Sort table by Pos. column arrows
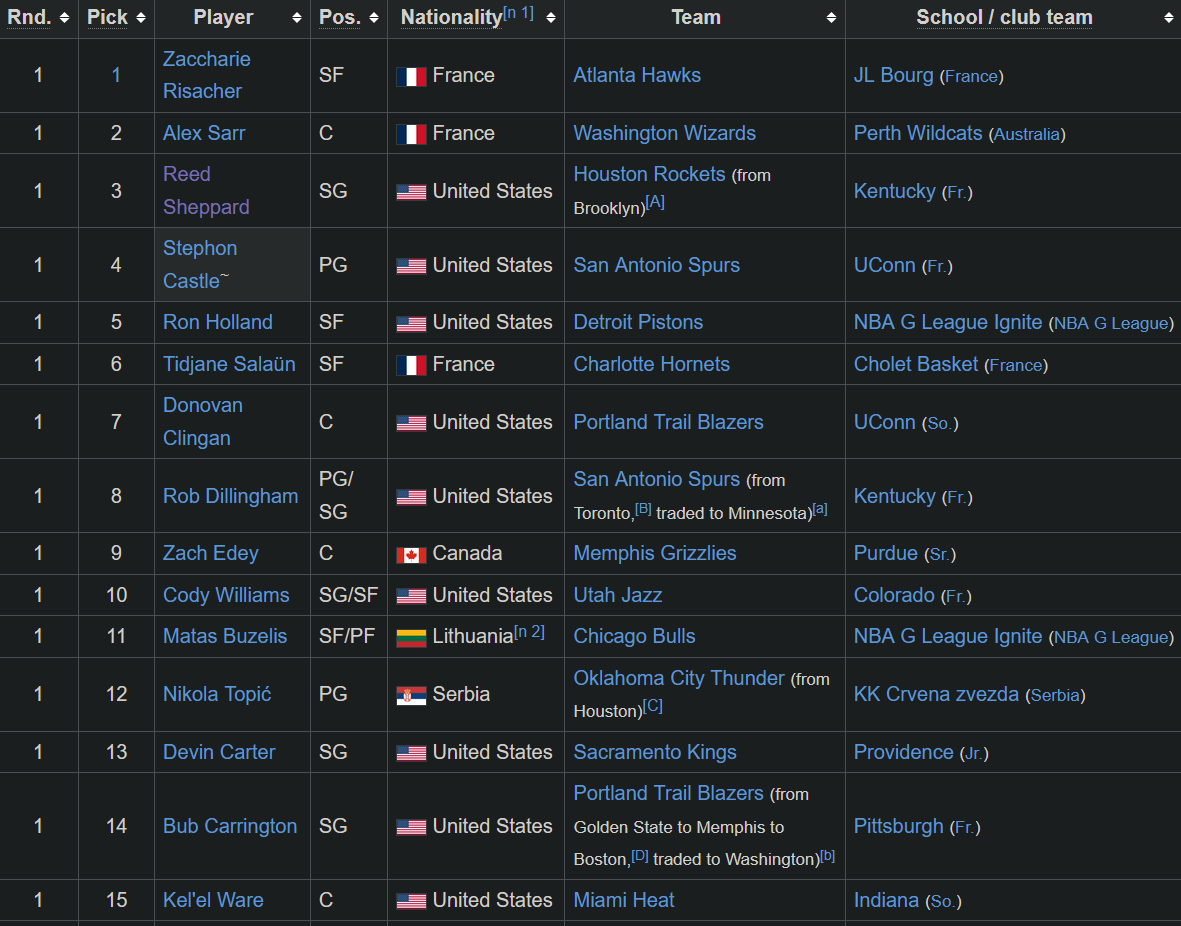Image resolution: width=1181 pixels, height=926 pixels. click(x=374, y=17)
